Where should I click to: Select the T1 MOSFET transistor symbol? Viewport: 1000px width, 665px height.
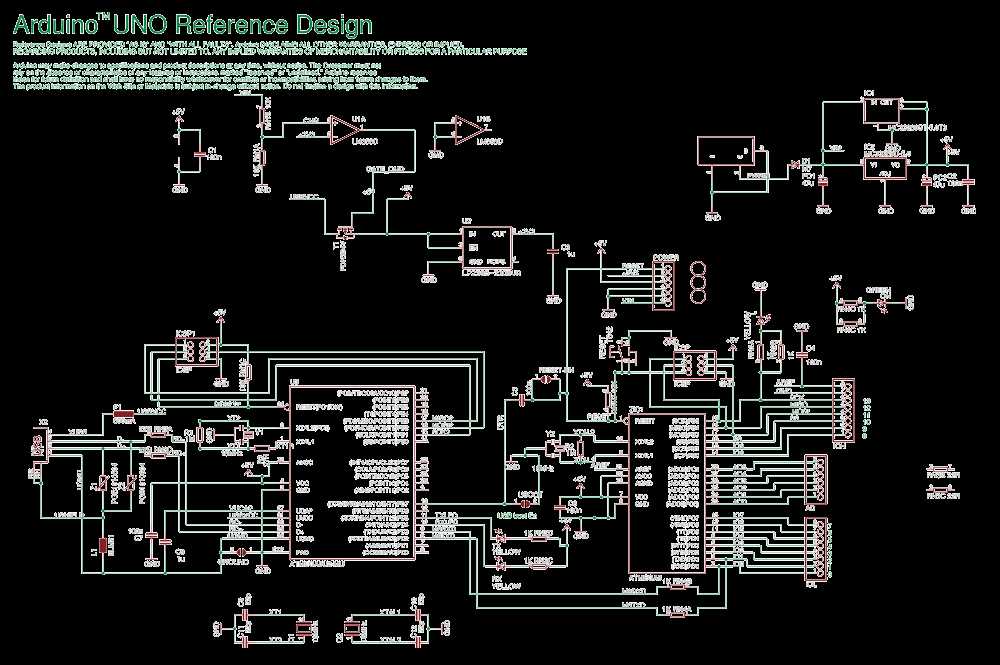(344, 233)
